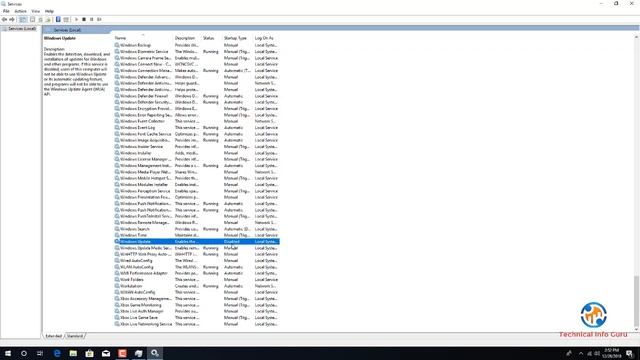Sort by the Name column header
This screenshot has width=640, height=360.
click(x=143, y=38)
